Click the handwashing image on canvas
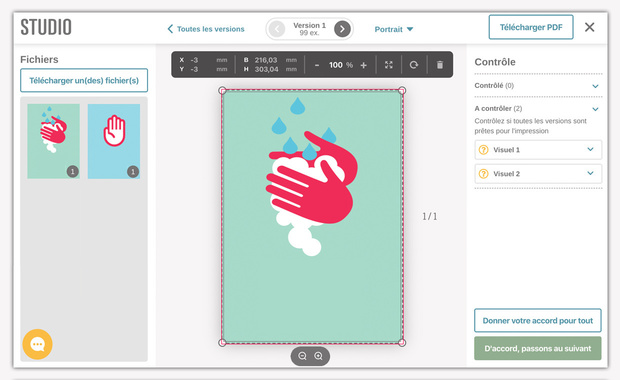This screenshot has height=380, width=620. point(312,216)
